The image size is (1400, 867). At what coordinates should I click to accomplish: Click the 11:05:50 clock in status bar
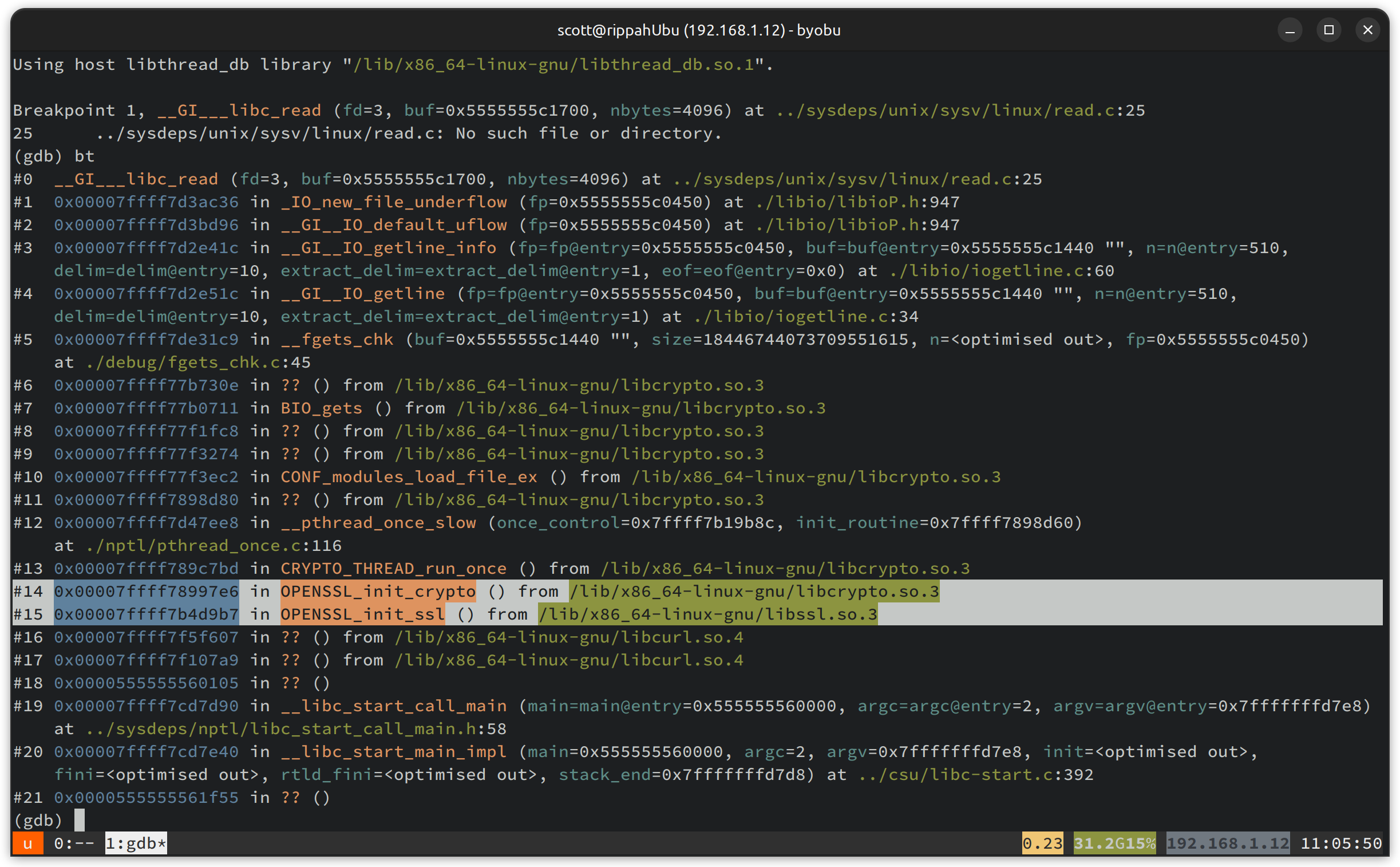pos(1340,844)
